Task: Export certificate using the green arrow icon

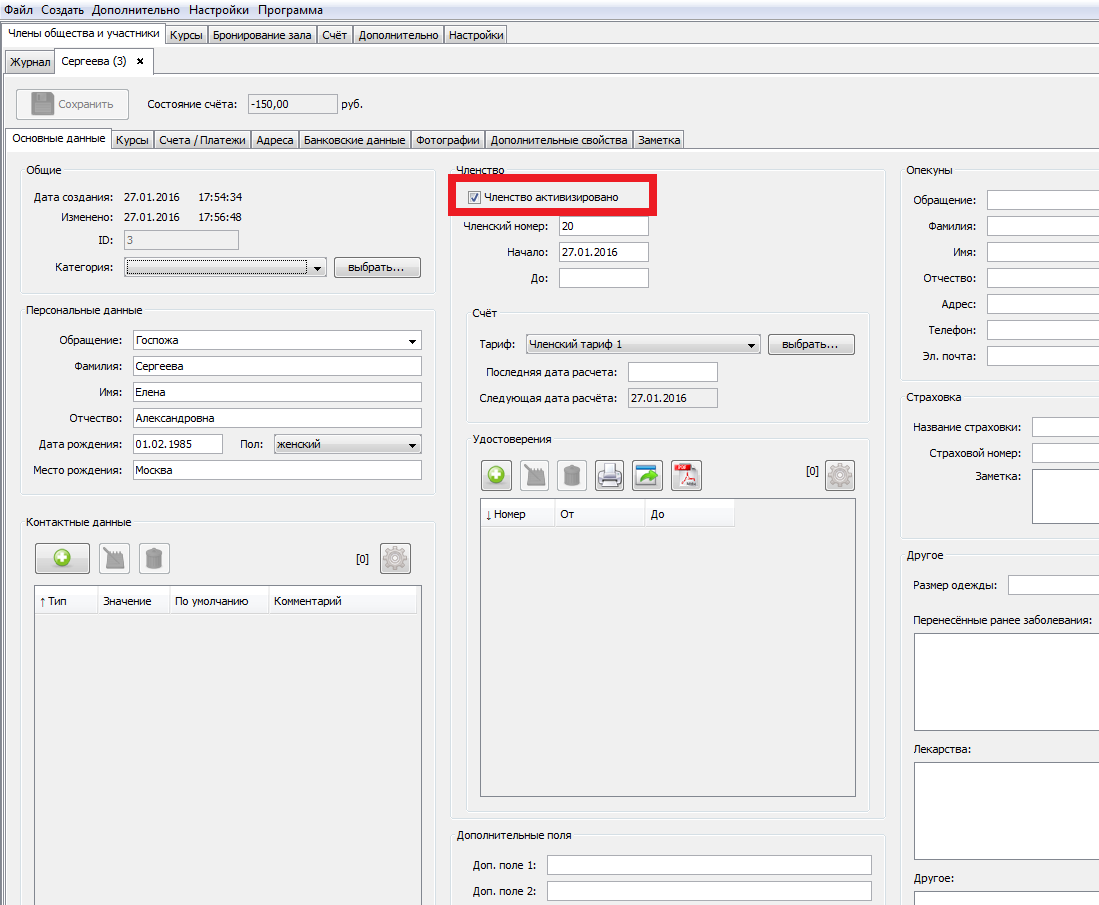Action: pyautogui.click(x=648, y=475)
